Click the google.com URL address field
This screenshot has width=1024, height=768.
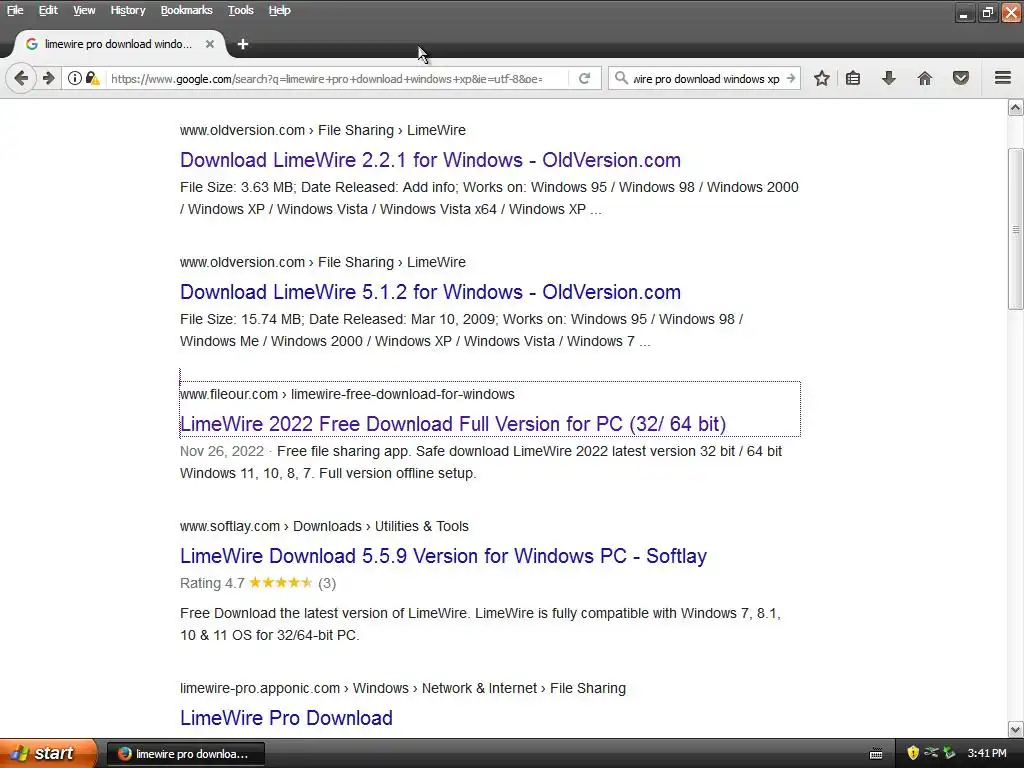click(x=333, y=78)
